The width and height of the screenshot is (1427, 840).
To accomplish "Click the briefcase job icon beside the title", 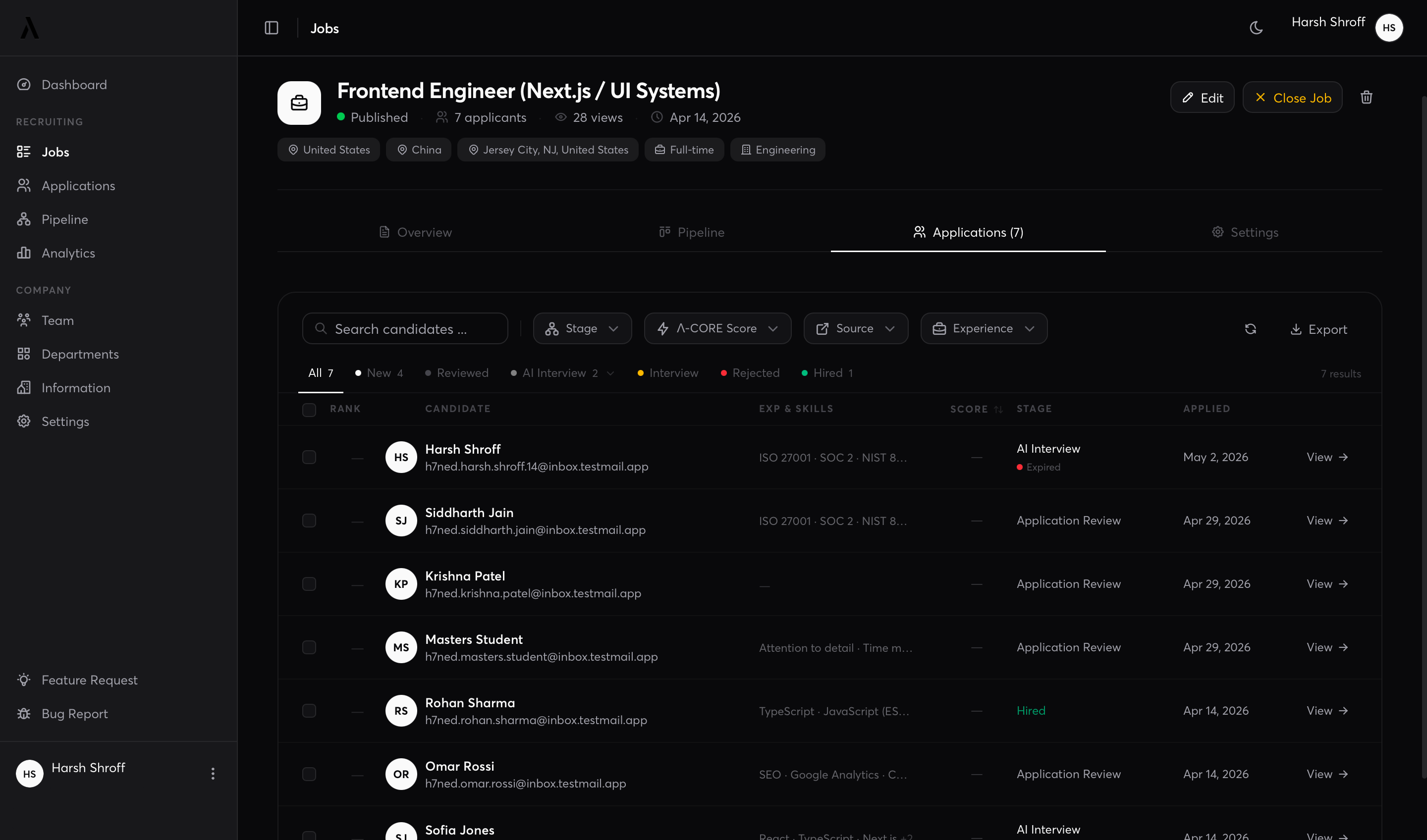I will point(299,103).
